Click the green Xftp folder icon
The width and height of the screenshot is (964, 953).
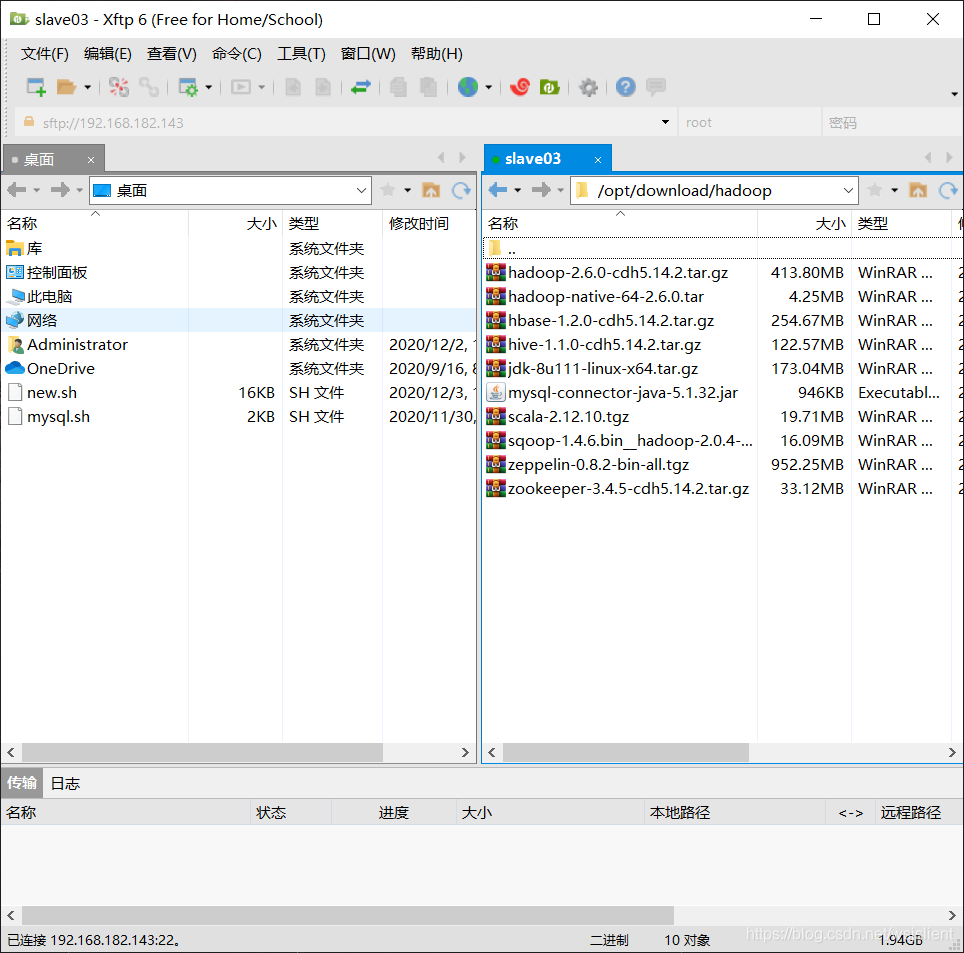click(x=550, y=87)
